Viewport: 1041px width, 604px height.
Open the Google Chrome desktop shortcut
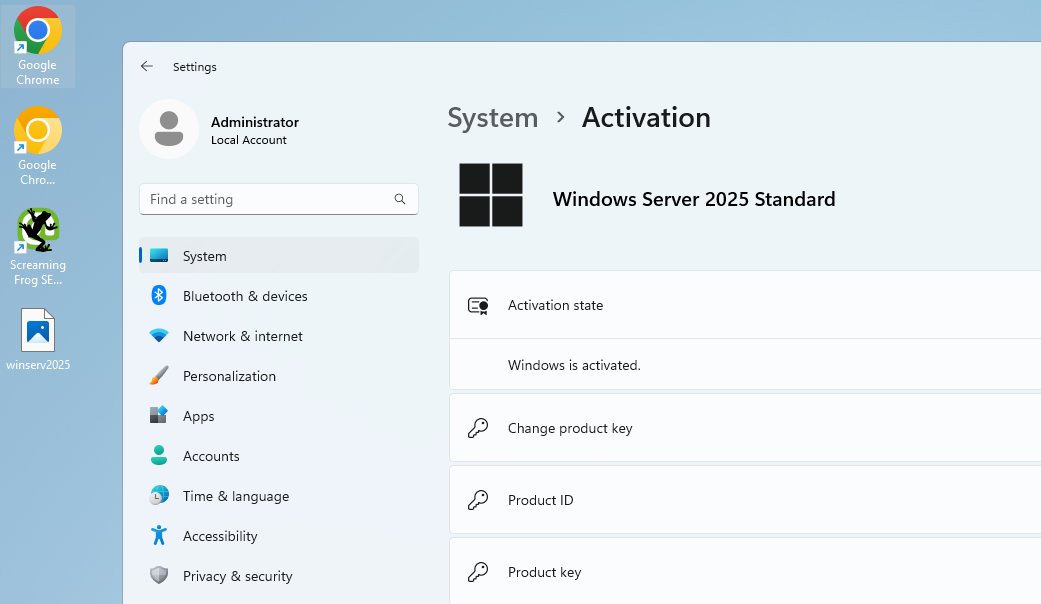coord(38,46)
